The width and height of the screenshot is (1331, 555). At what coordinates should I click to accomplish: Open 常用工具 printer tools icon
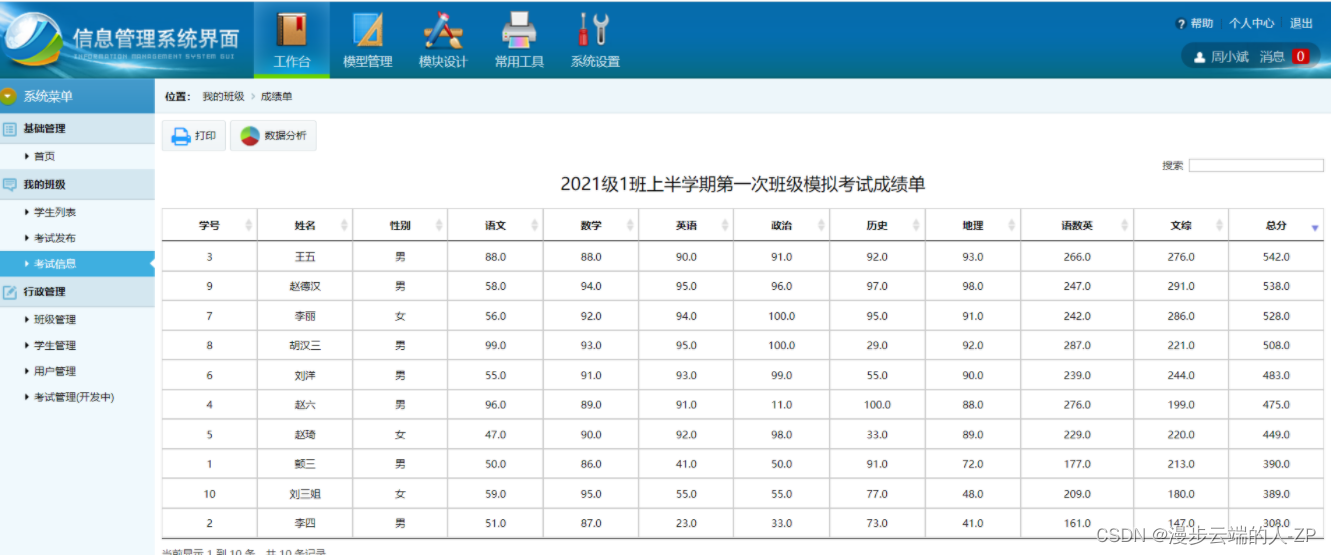pos(519,29)
